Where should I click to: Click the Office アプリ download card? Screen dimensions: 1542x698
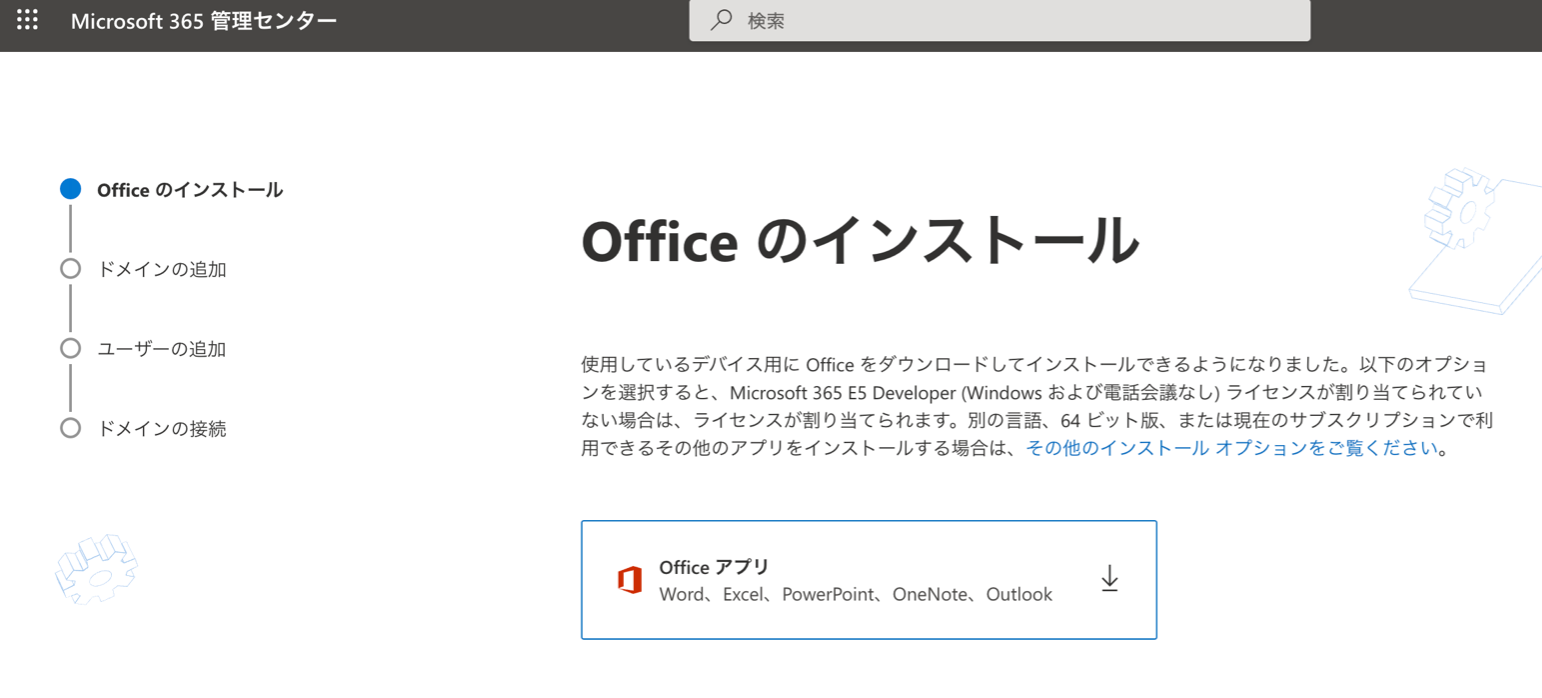point(869,580)
